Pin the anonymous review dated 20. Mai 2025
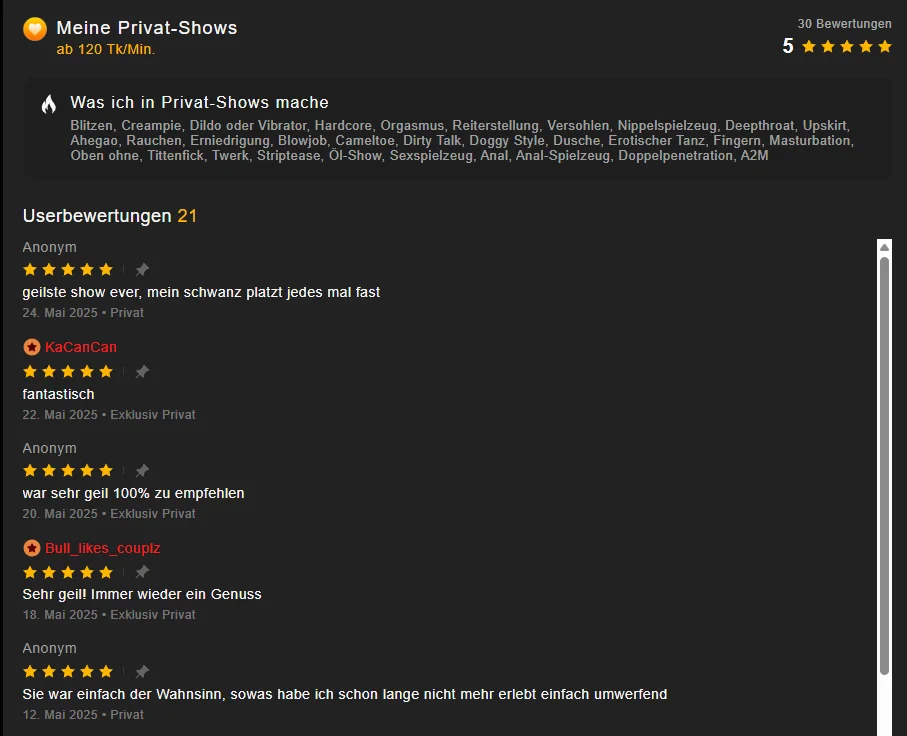 pos(142,471)
